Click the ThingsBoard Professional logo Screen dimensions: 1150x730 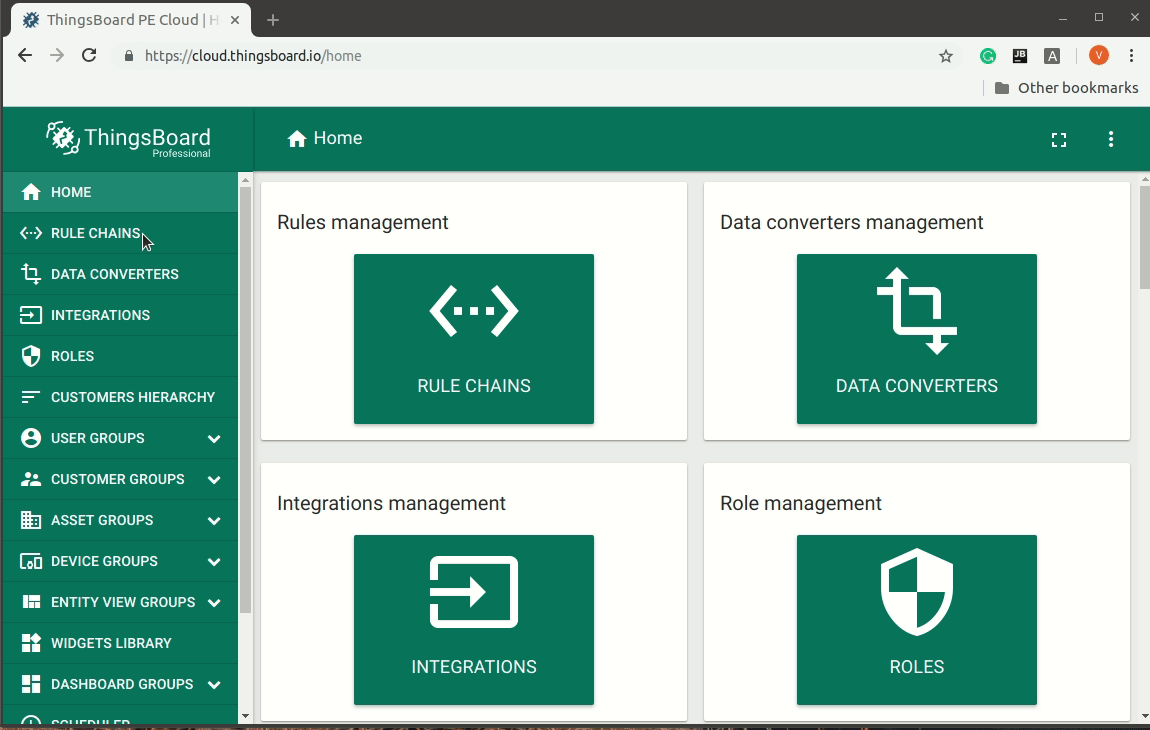tap(129, 139)
